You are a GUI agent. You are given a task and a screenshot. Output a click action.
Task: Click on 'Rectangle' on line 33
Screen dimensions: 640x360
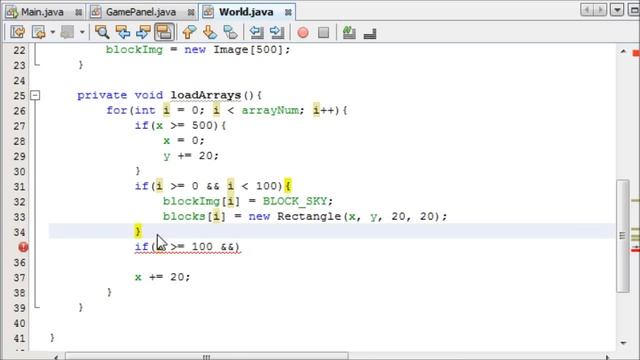(x=309, y=216)
